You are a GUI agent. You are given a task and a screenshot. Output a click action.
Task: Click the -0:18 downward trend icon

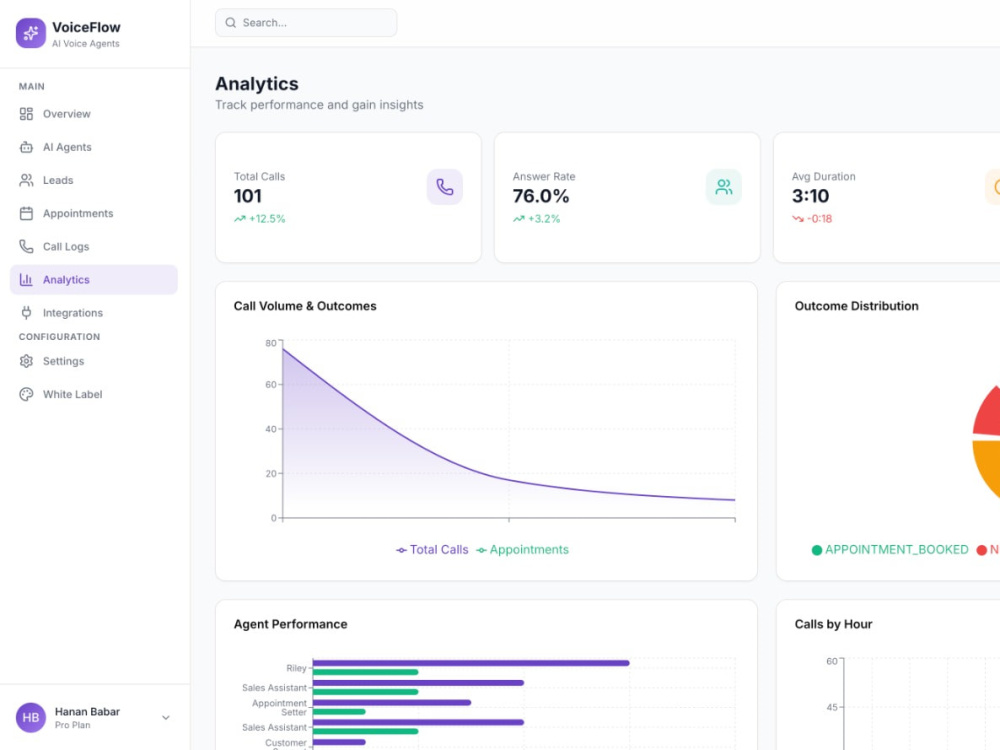798,219
